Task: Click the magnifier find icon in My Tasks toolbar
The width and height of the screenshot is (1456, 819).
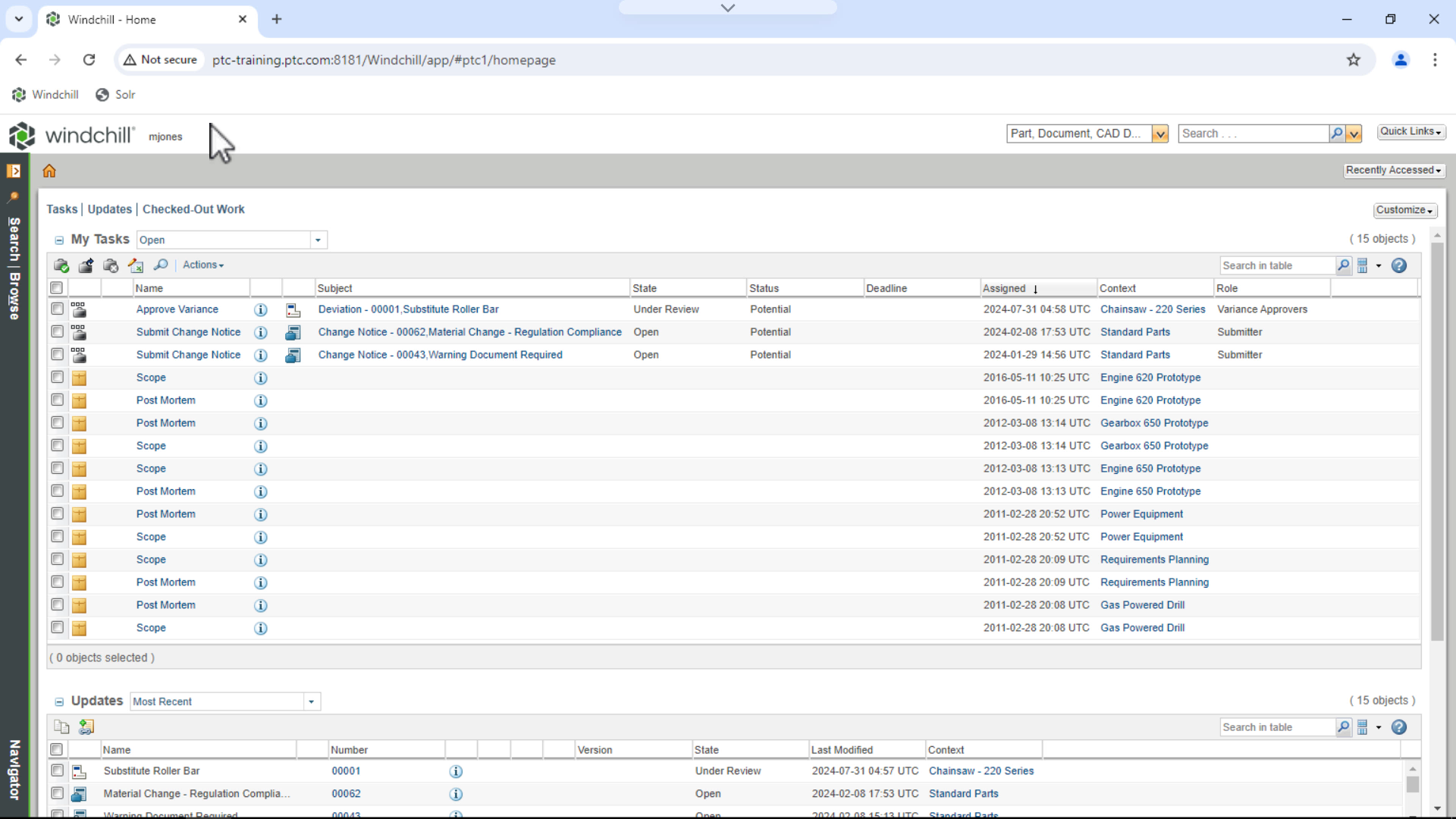Action: [x=161, y=265]
